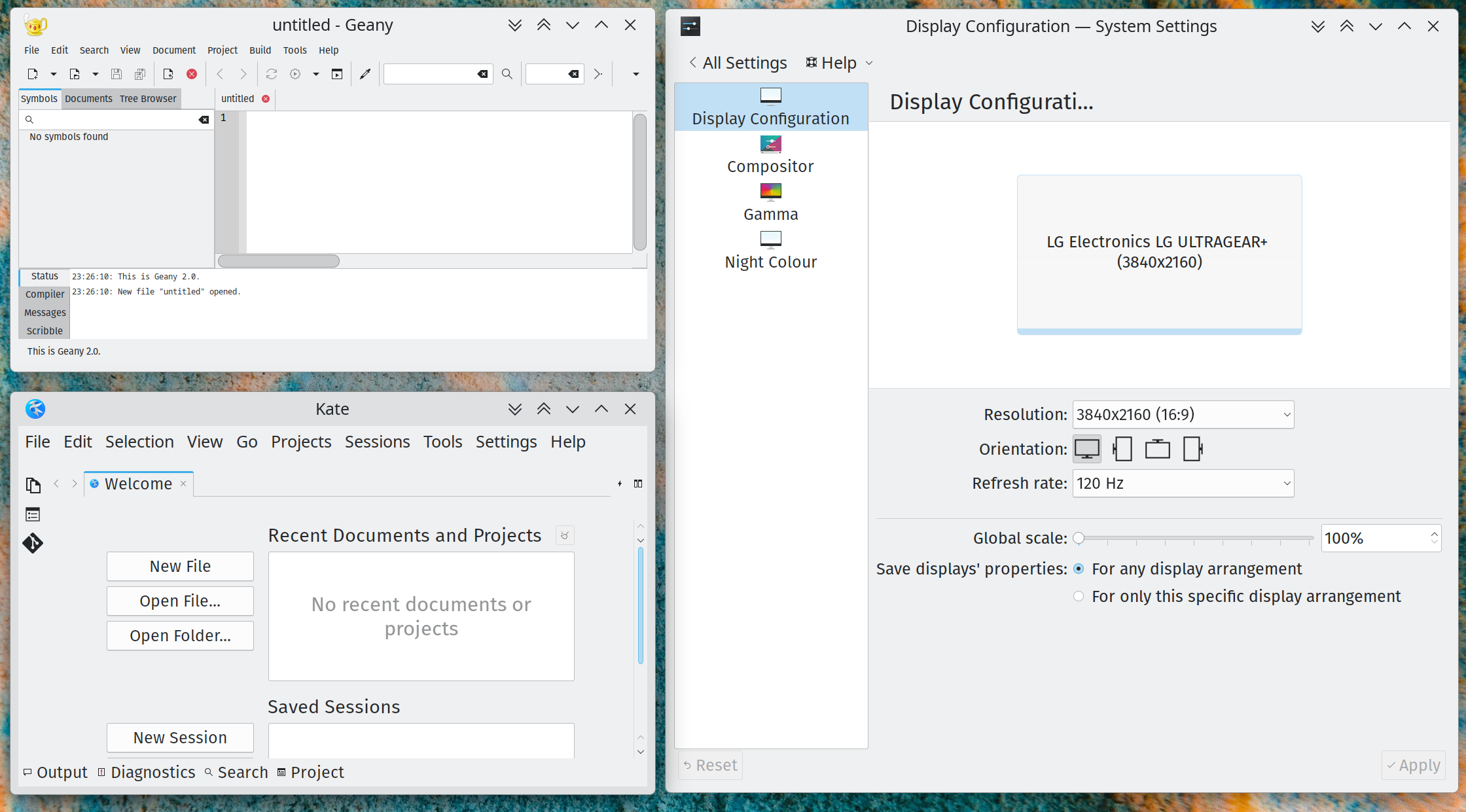The image size is (1466, 812).
Task: Click New Session button in Kate
Action: tap(180, 738)
